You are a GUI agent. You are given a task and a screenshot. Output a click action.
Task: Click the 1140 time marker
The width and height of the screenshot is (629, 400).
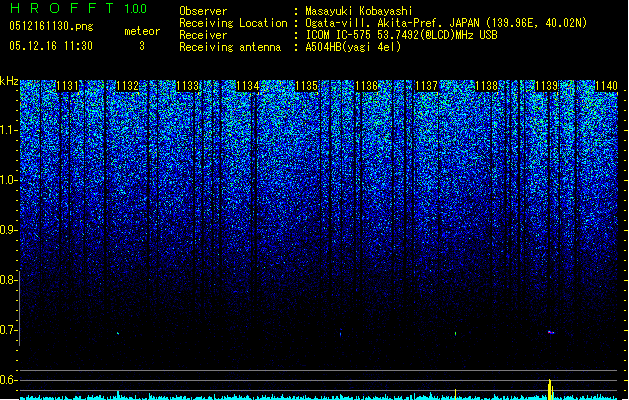click(606, 86)
